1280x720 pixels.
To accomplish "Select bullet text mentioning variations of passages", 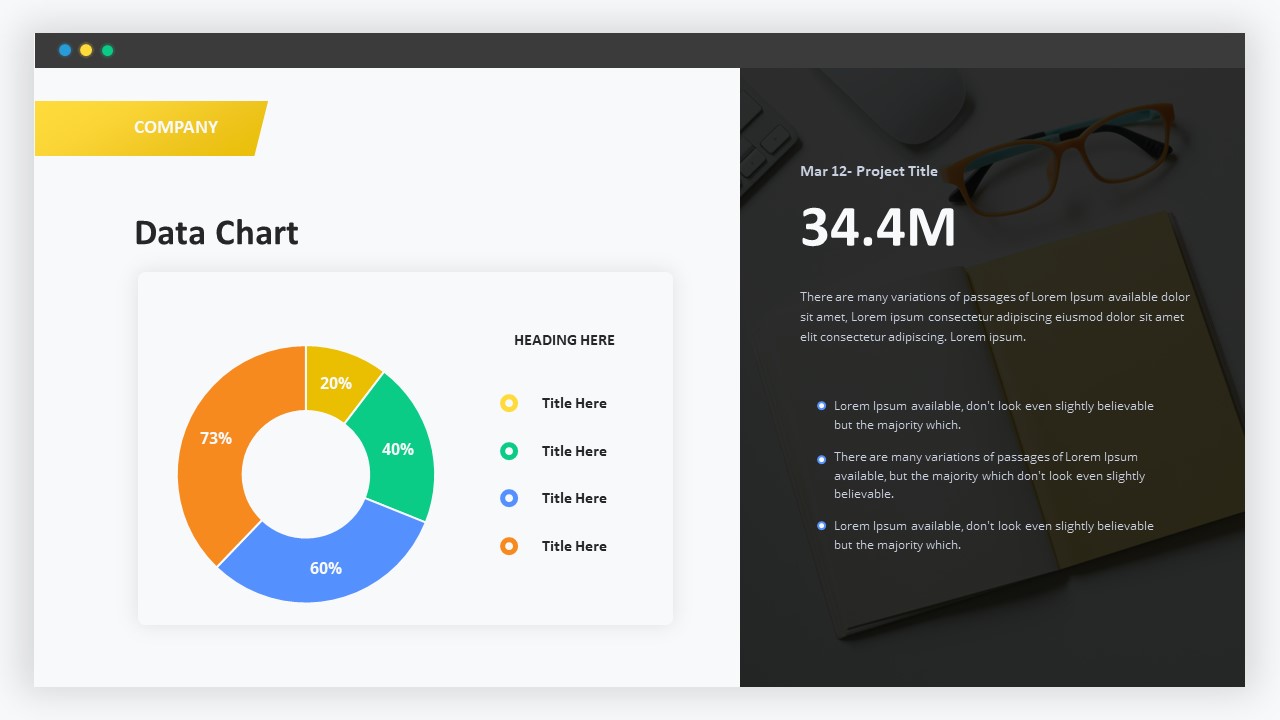I will 990,475.
